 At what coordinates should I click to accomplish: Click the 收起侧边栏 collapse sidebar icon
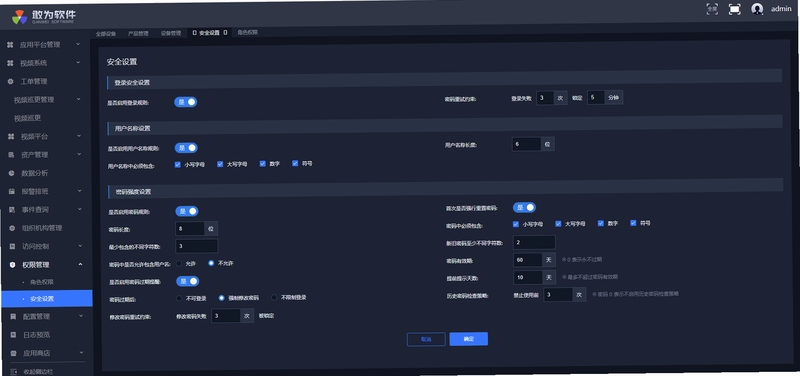tap(14, 371)
